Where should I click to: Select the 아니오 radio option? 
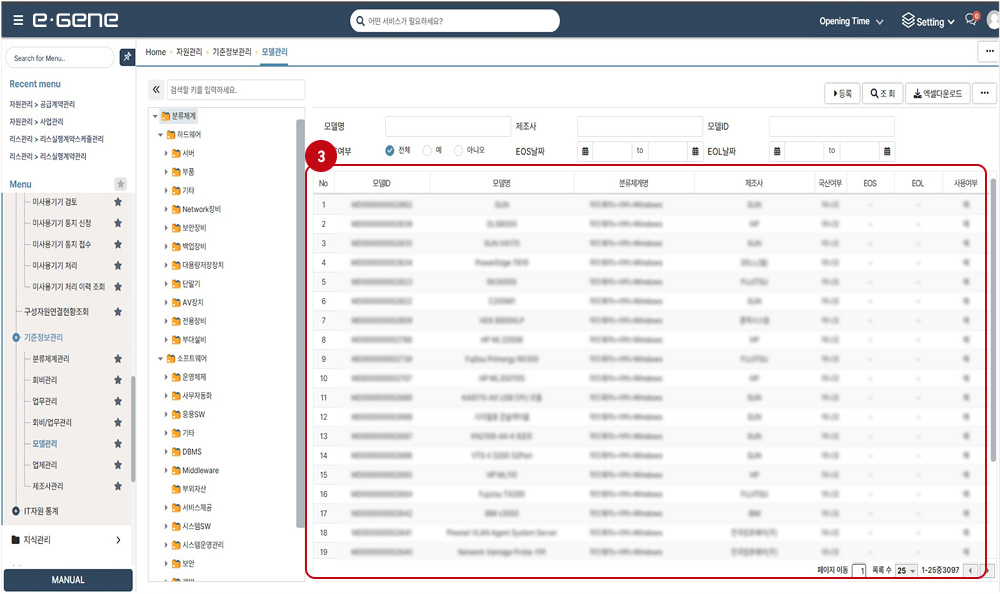click(458, 151)
